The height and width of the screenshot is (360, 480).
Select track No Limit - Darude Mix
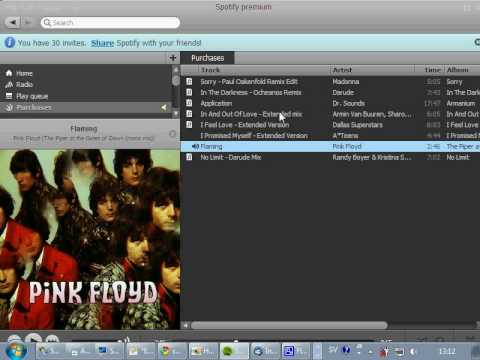(230, 157)
